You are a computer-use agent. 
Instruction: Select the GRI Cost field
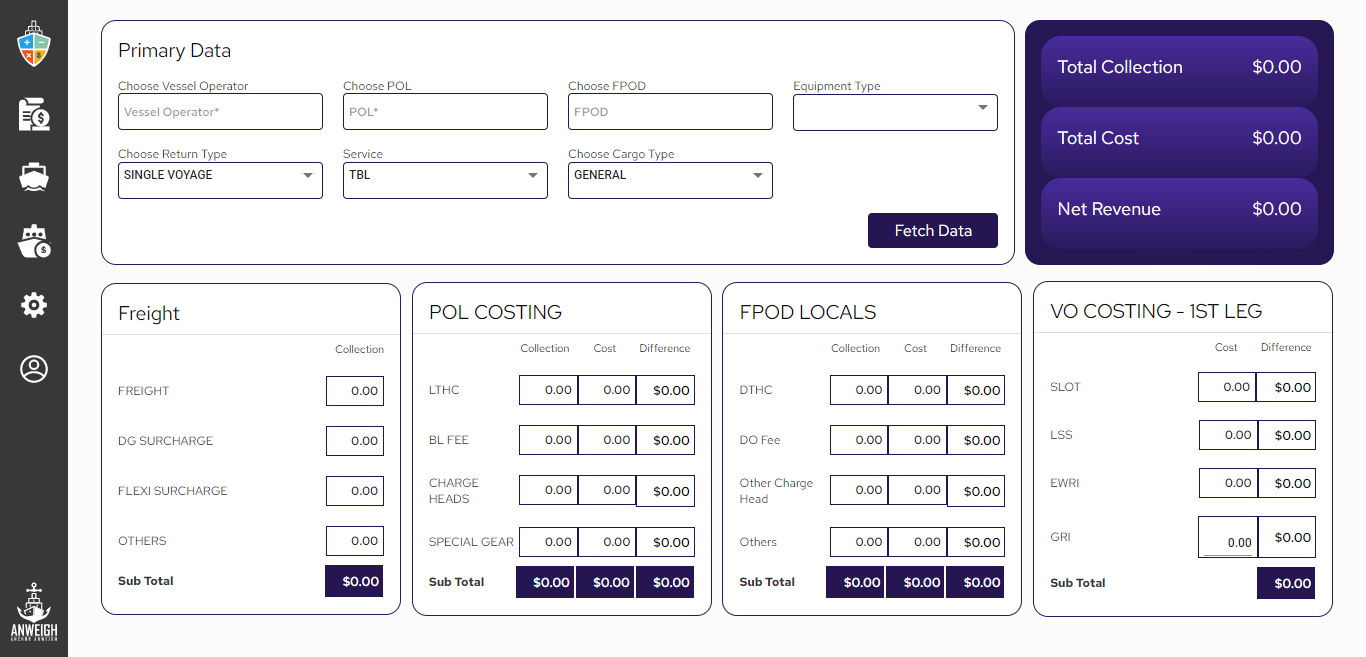tap(1228, 538)
